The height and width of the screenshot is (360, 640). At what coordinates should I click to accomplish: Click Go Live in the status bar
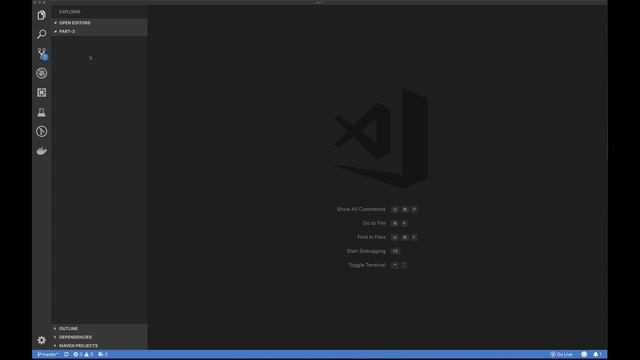pyautogui.click(x=562, y=354)
